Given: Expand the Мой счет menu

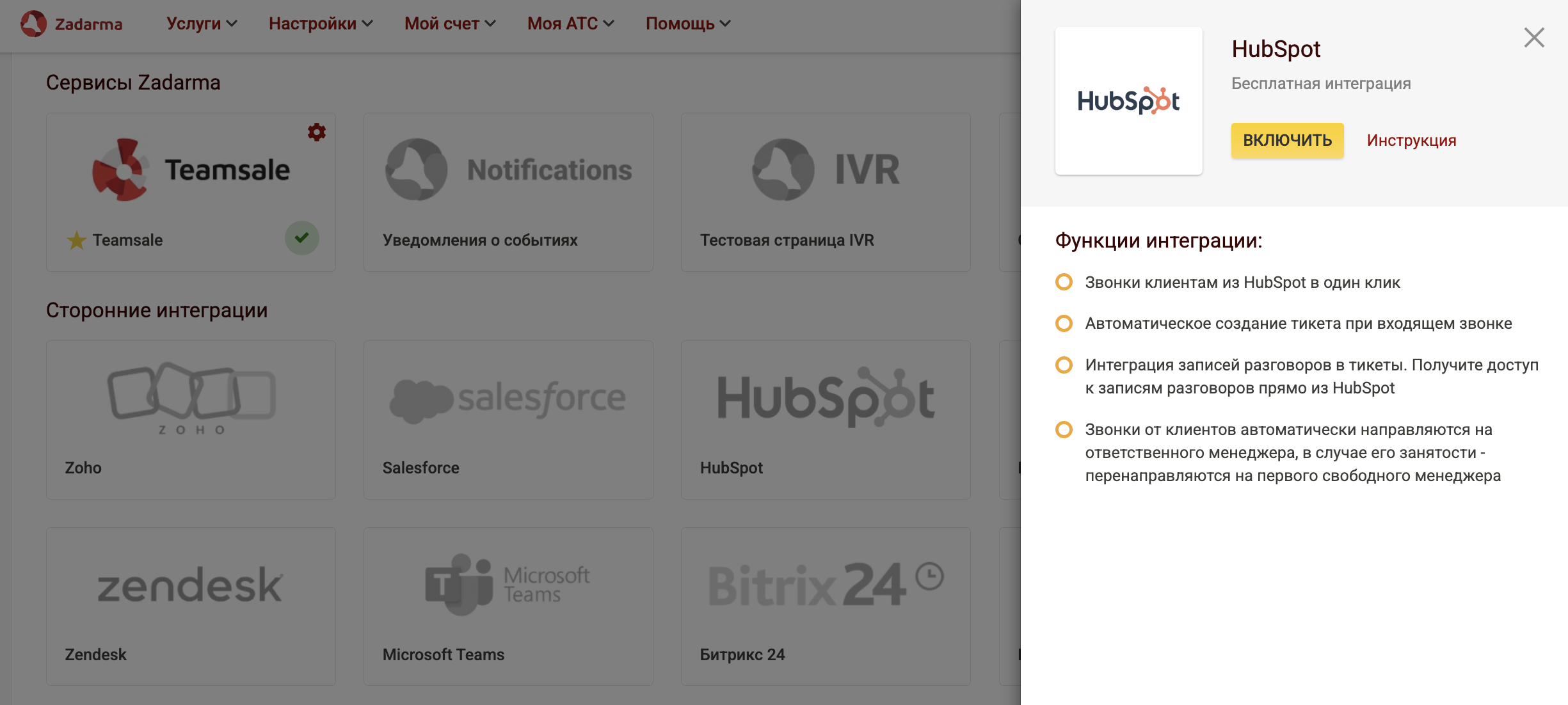Looking at the screenshot, I should click(x=450, y=24).
